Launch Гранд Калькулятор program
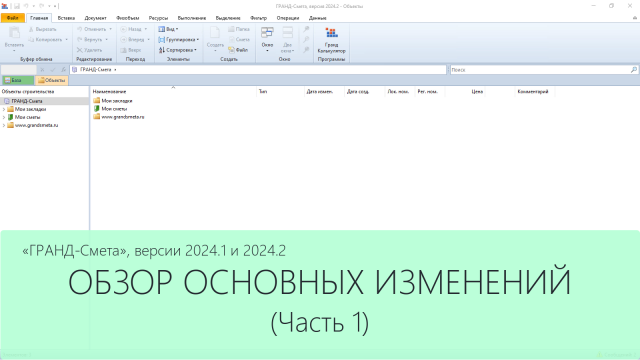The width and height of the screenshot is (640, 360). click(x=331, y=40)
